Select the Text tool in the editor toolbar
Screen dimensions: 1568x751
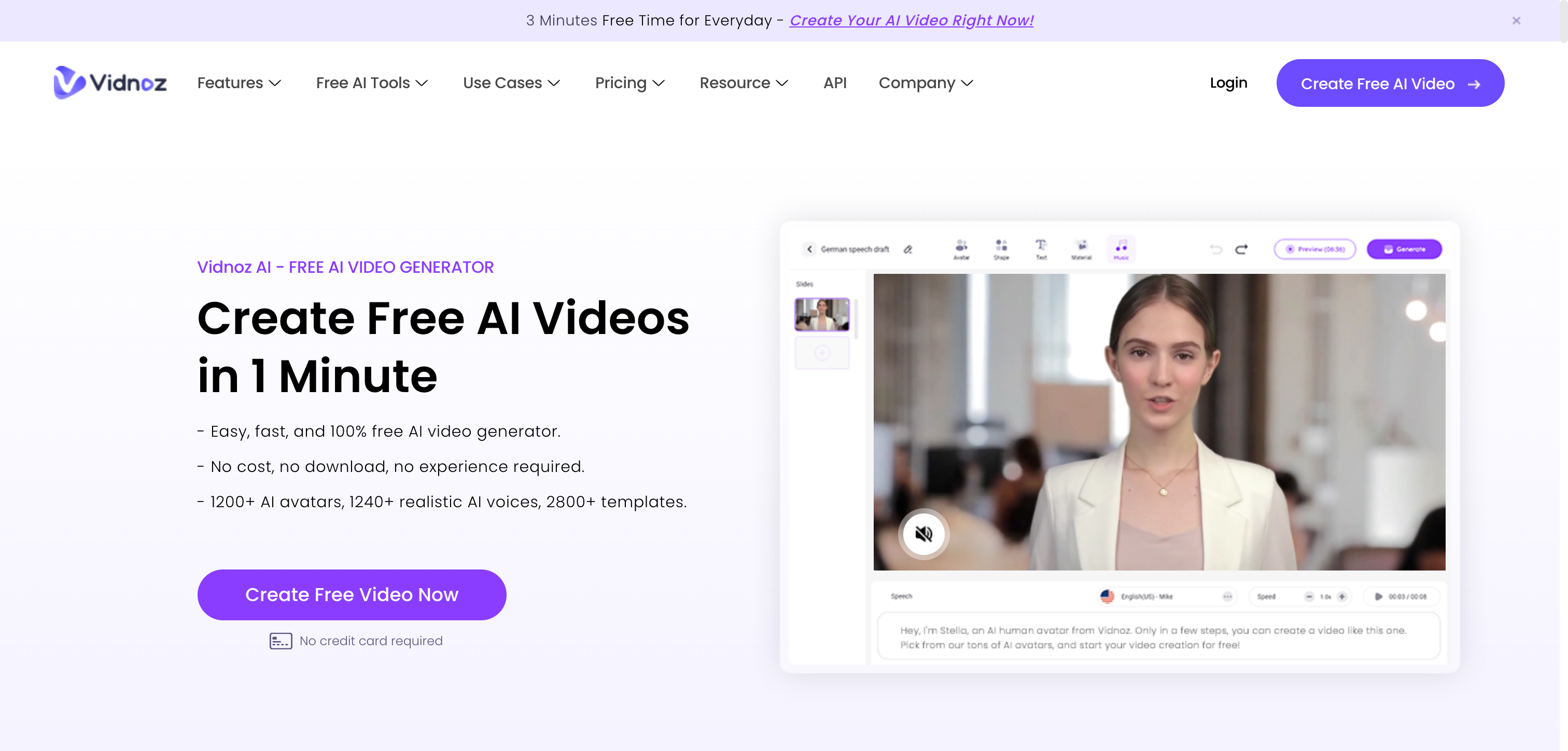click(x=1042, y=249)
